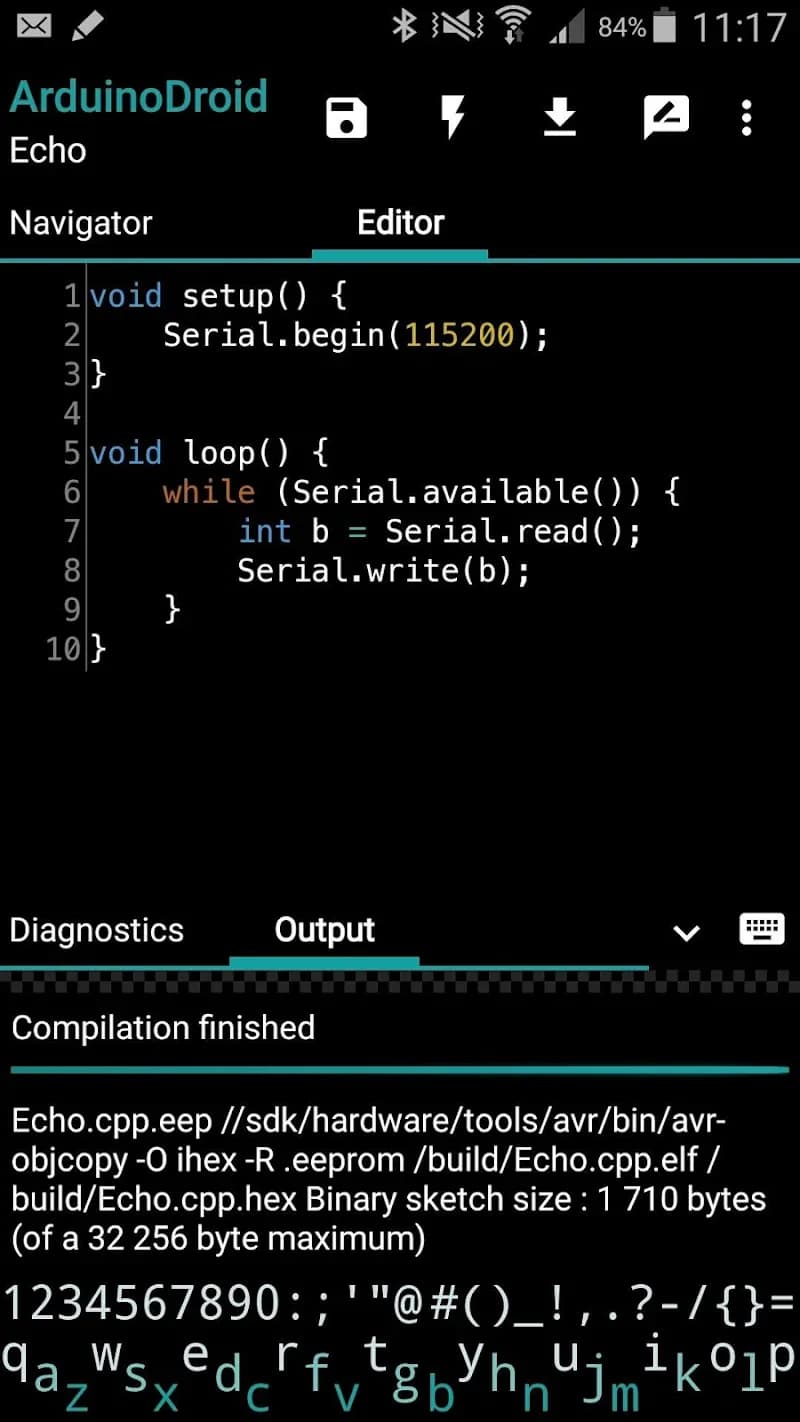
Task: Select the Editor tab
Action: pyautogui.click(x=400, y=222)
